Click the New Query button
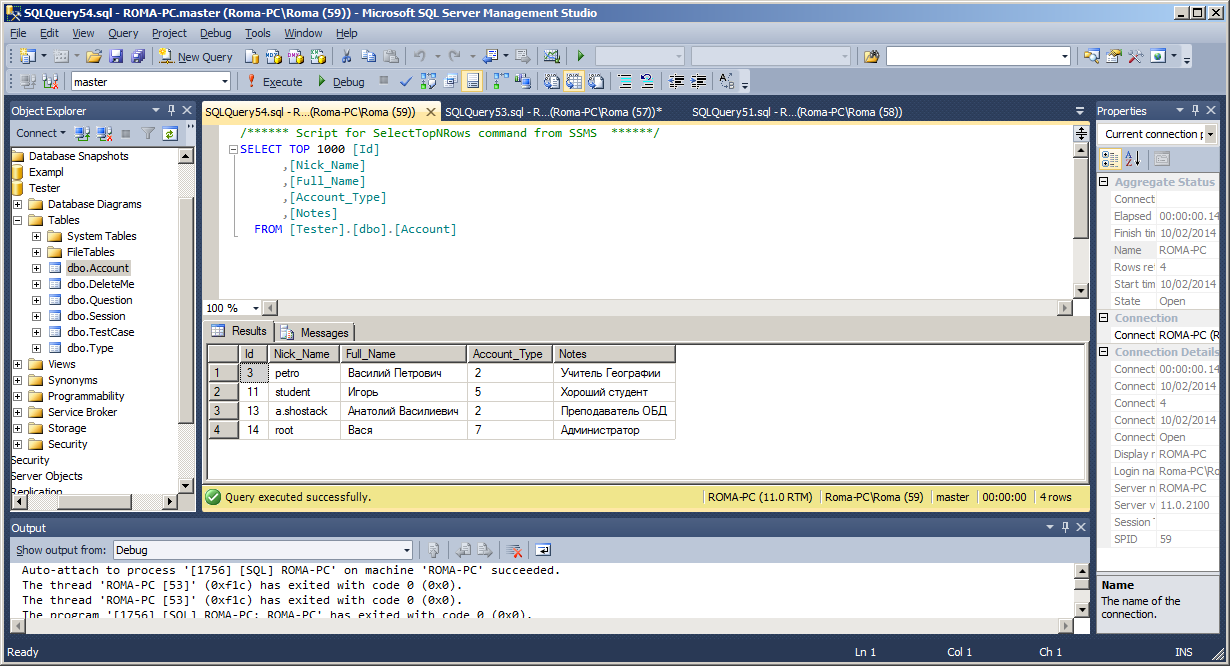Viewport: 1230px width, 666px height. click(196, 57)
